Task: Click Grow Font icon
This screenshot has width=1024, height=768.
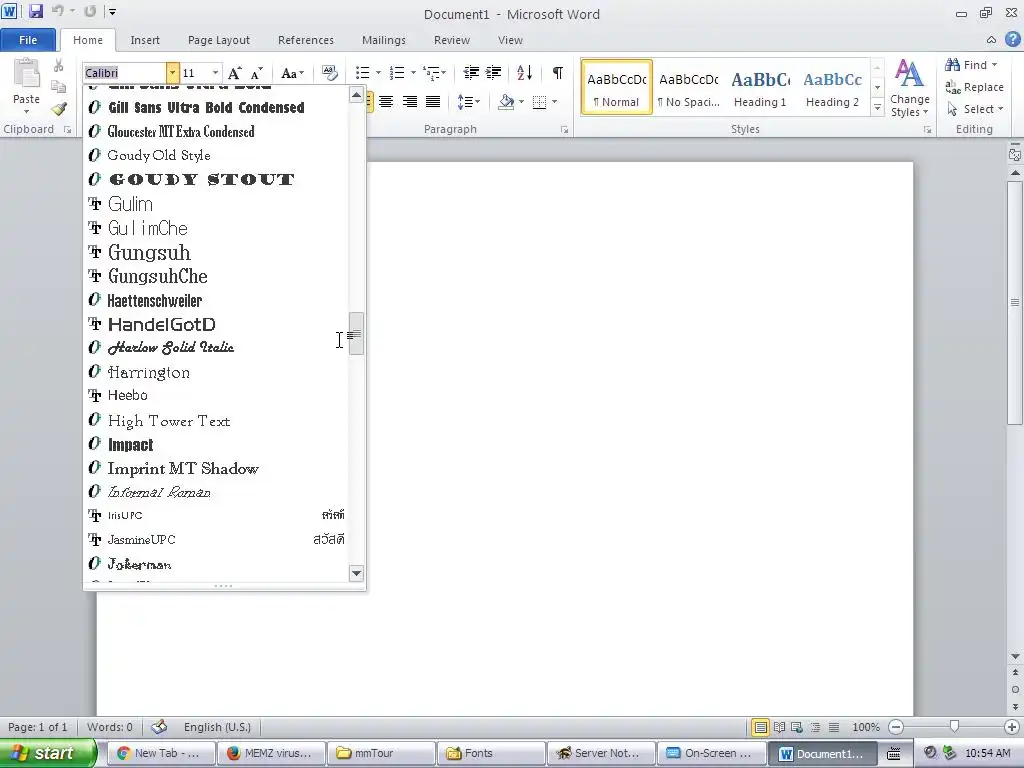Action: coord(234,73)
